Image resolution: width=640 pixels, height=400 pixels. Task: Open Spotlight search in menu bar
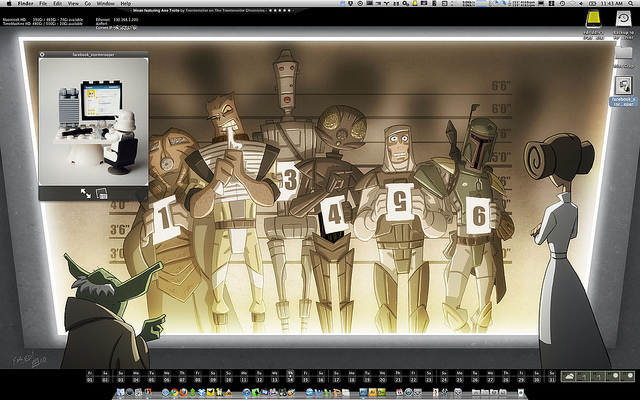tap(630, 3)
